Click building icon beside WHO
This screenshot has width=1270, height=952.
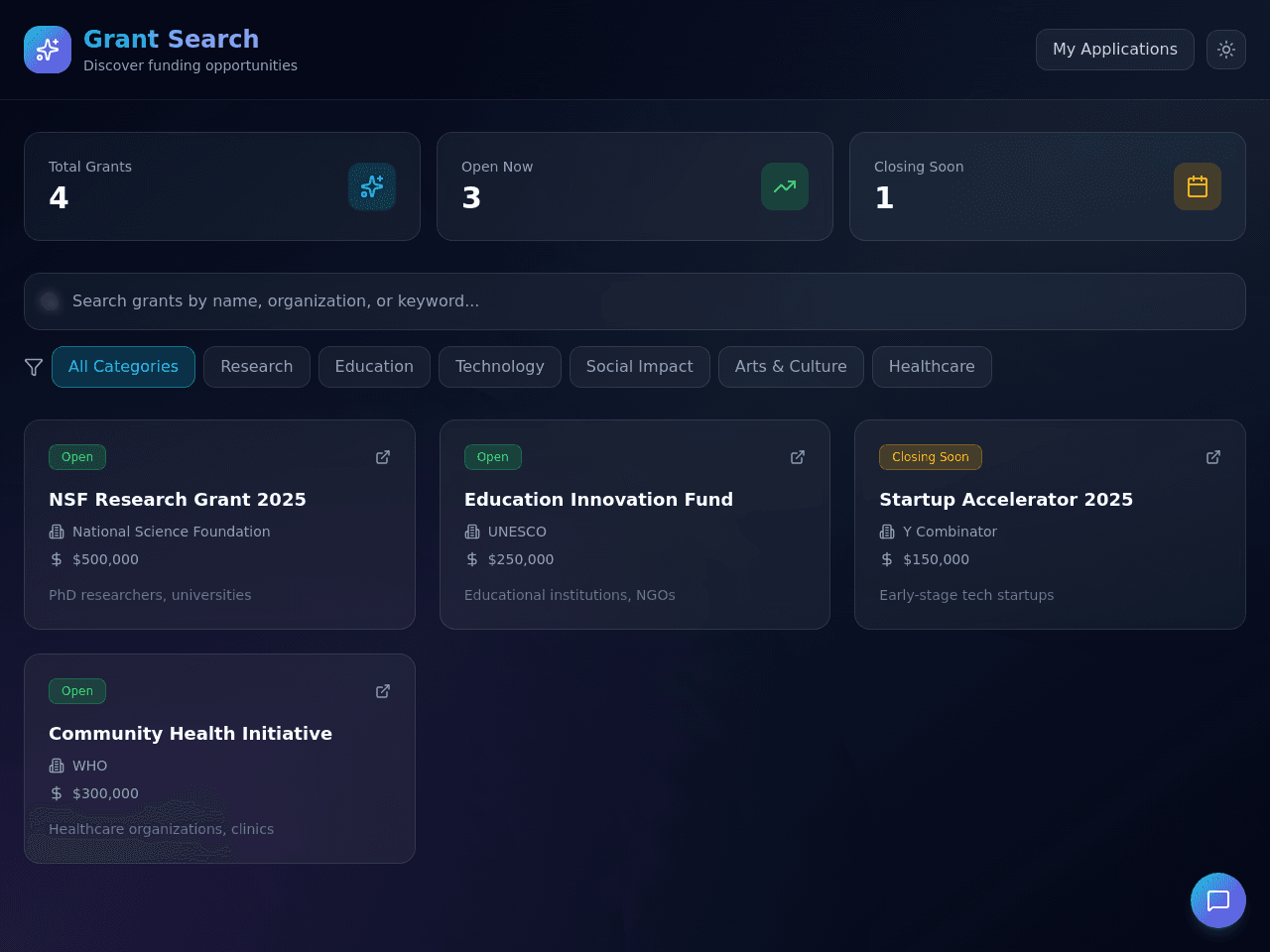[x=57, y=766]
